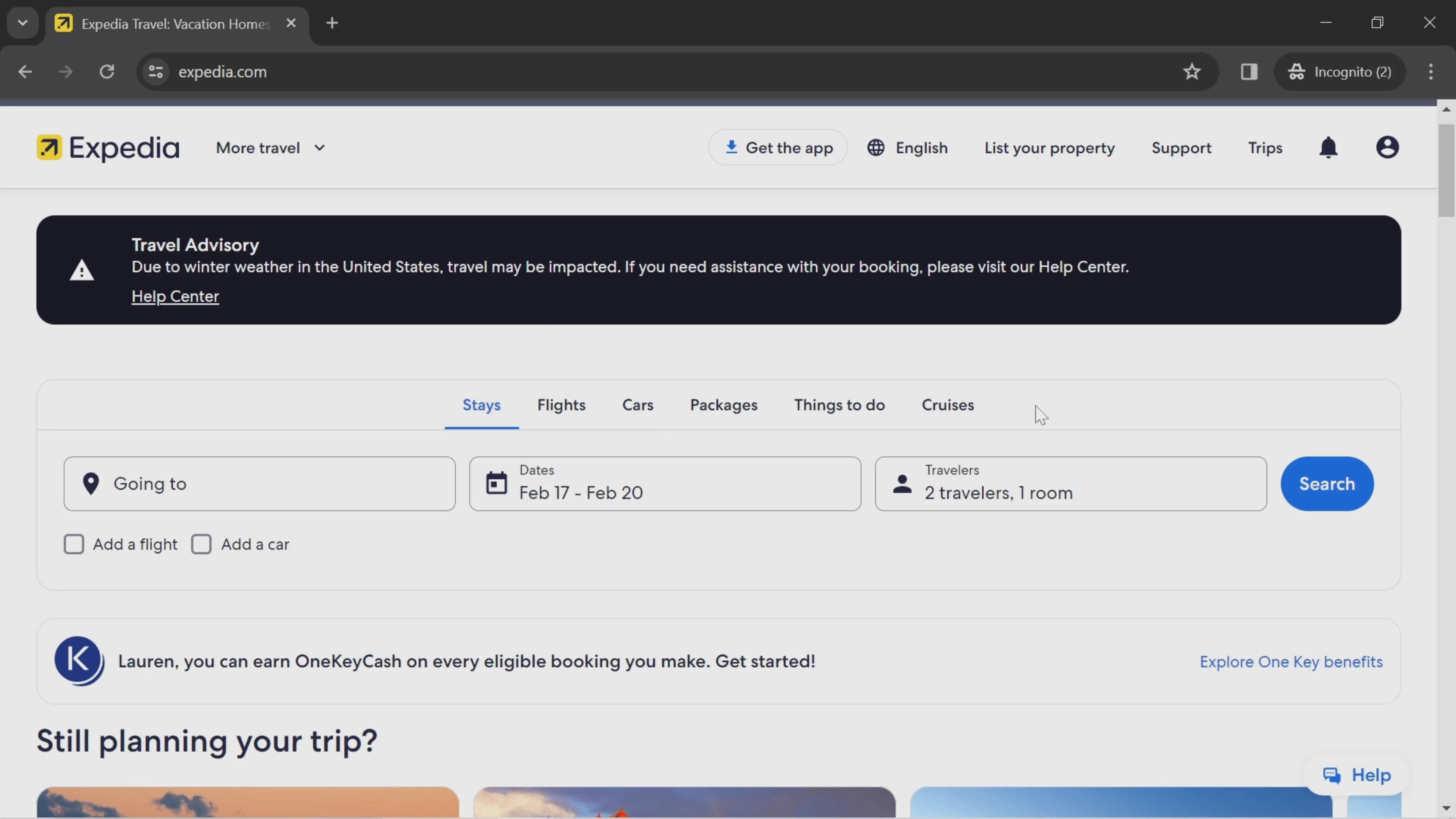Explore One Key benefits link
The height and width of the screenshot is (819, 1456).
1291,661
